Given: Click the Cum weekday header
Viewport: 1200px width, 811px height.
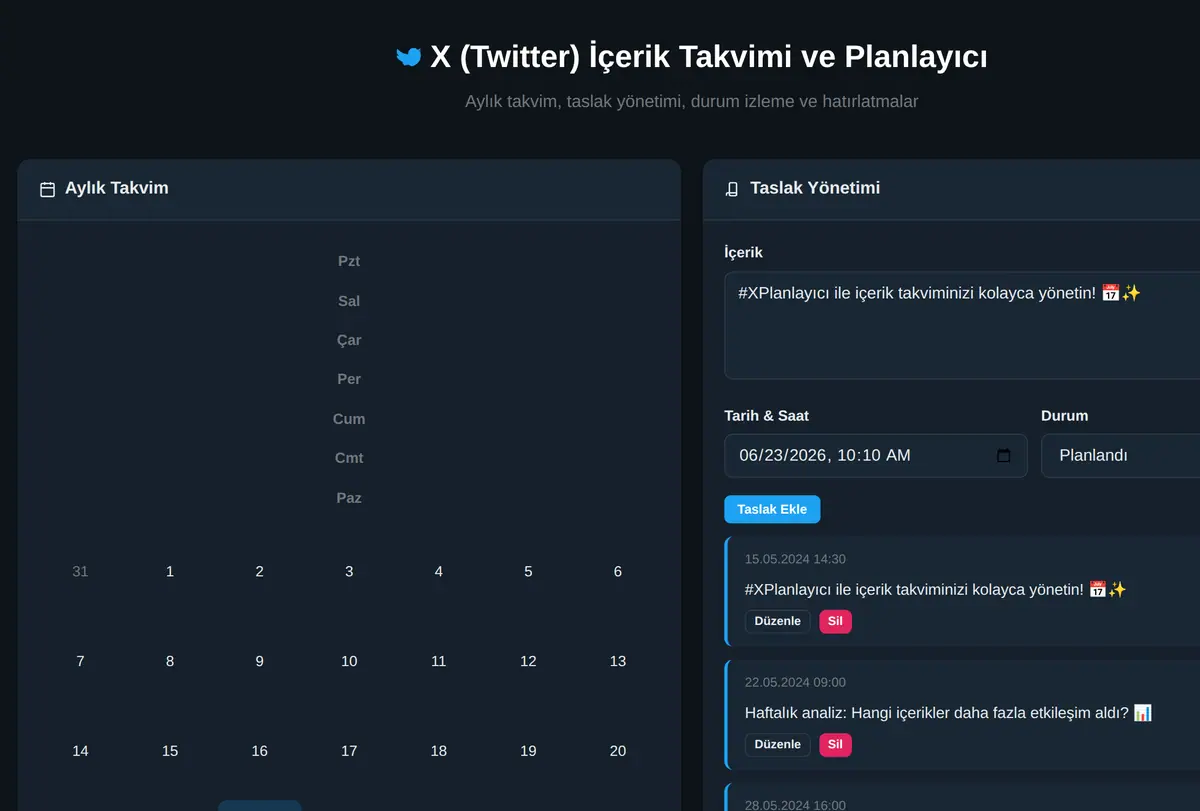Looking at the screenshot, I should click(x=349, y=419).
